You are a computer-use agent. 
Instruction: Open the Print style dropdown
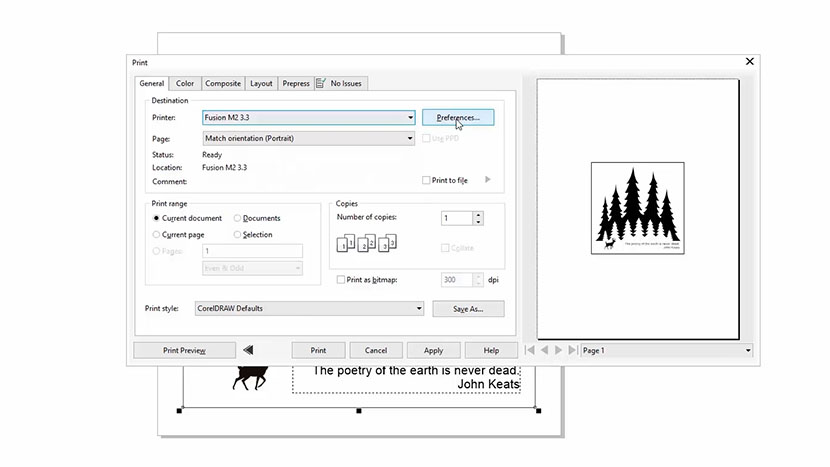tap(418, 309)
